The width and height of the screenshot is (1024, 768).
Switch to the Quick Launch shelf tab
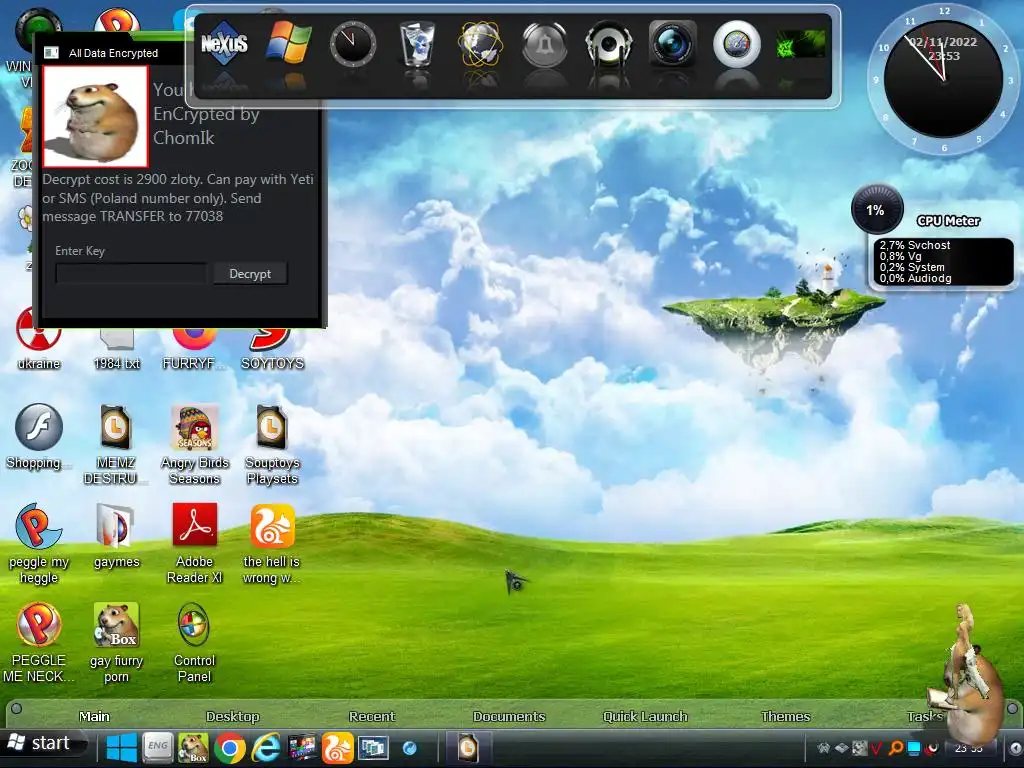(645, 716)
